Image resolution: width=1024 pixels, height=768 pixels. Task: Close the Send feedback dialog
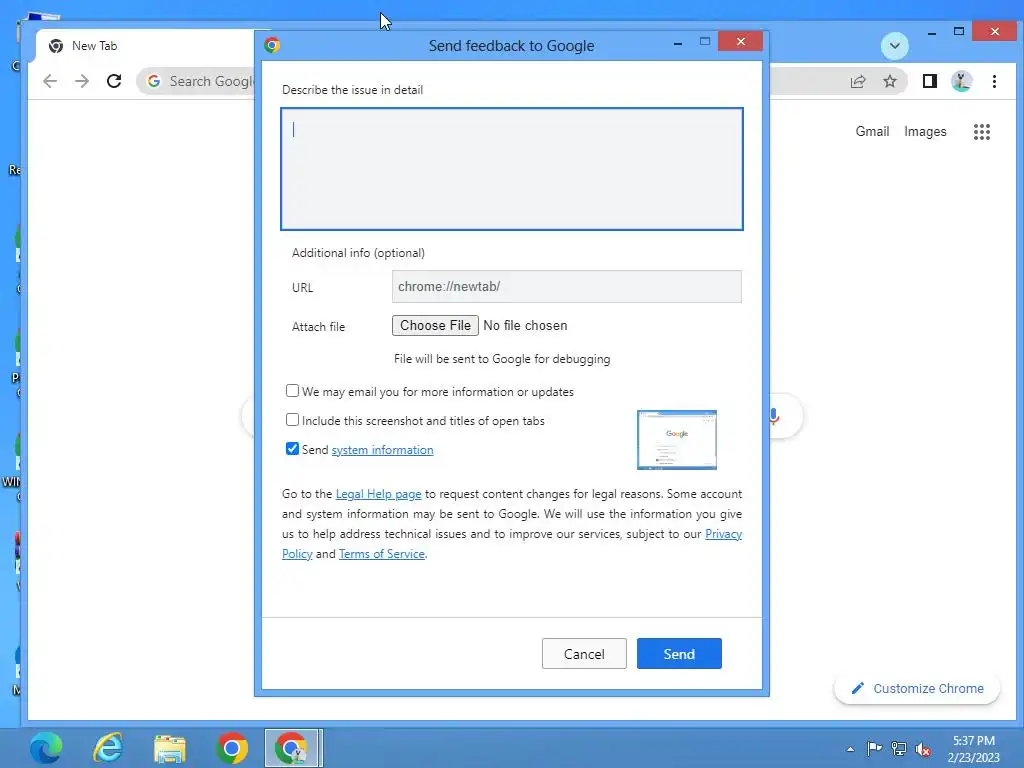point(740,42)
